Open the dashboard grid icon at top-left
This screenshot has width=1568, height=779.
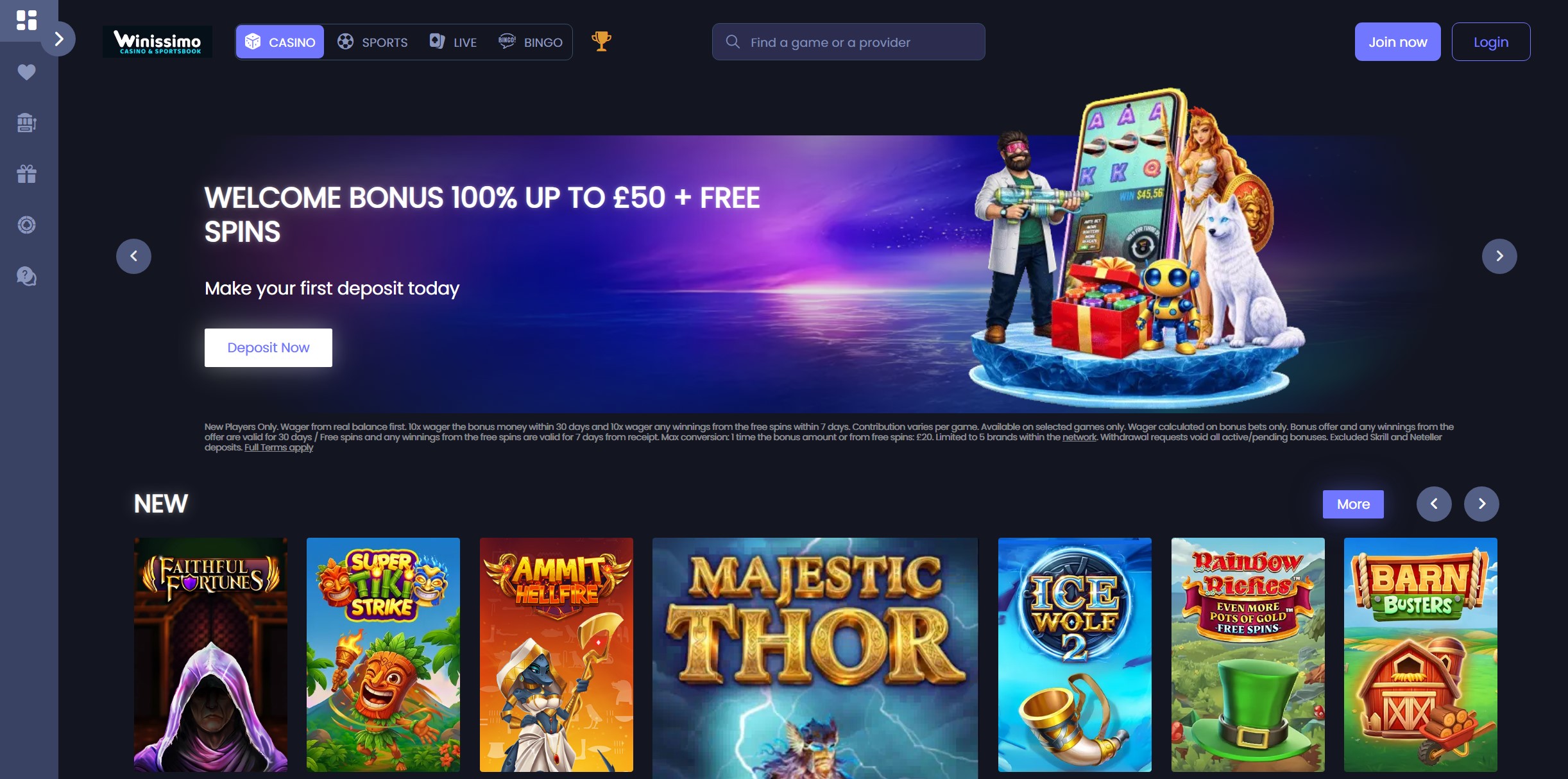coord(26,20)
